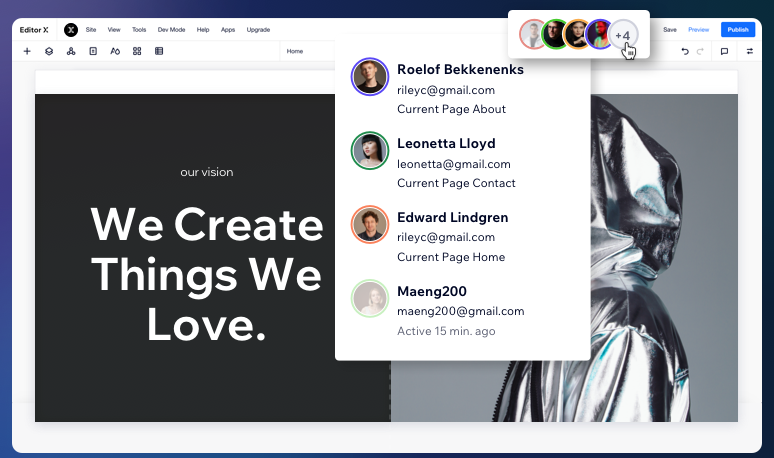The image size is (774, 458).
Task: Click Roelof Bekkenenks profile photo
Action: 370,76
